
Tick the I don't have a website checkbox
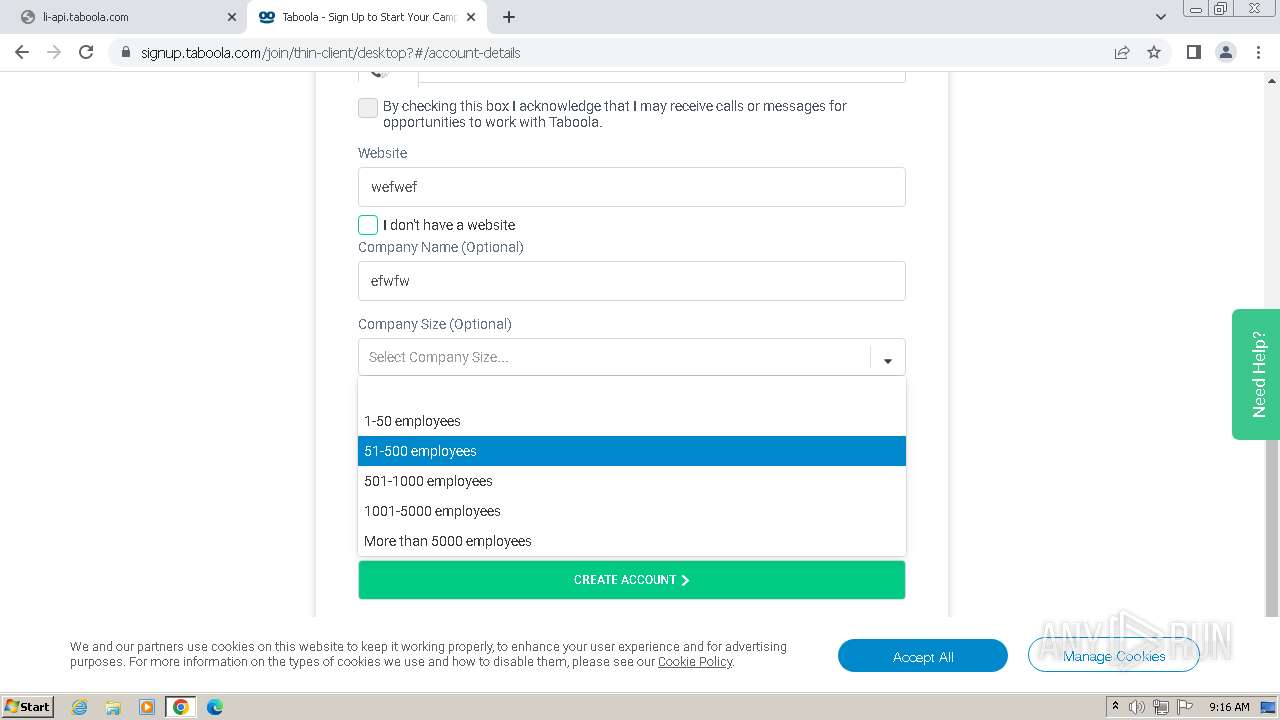point(368,225)
